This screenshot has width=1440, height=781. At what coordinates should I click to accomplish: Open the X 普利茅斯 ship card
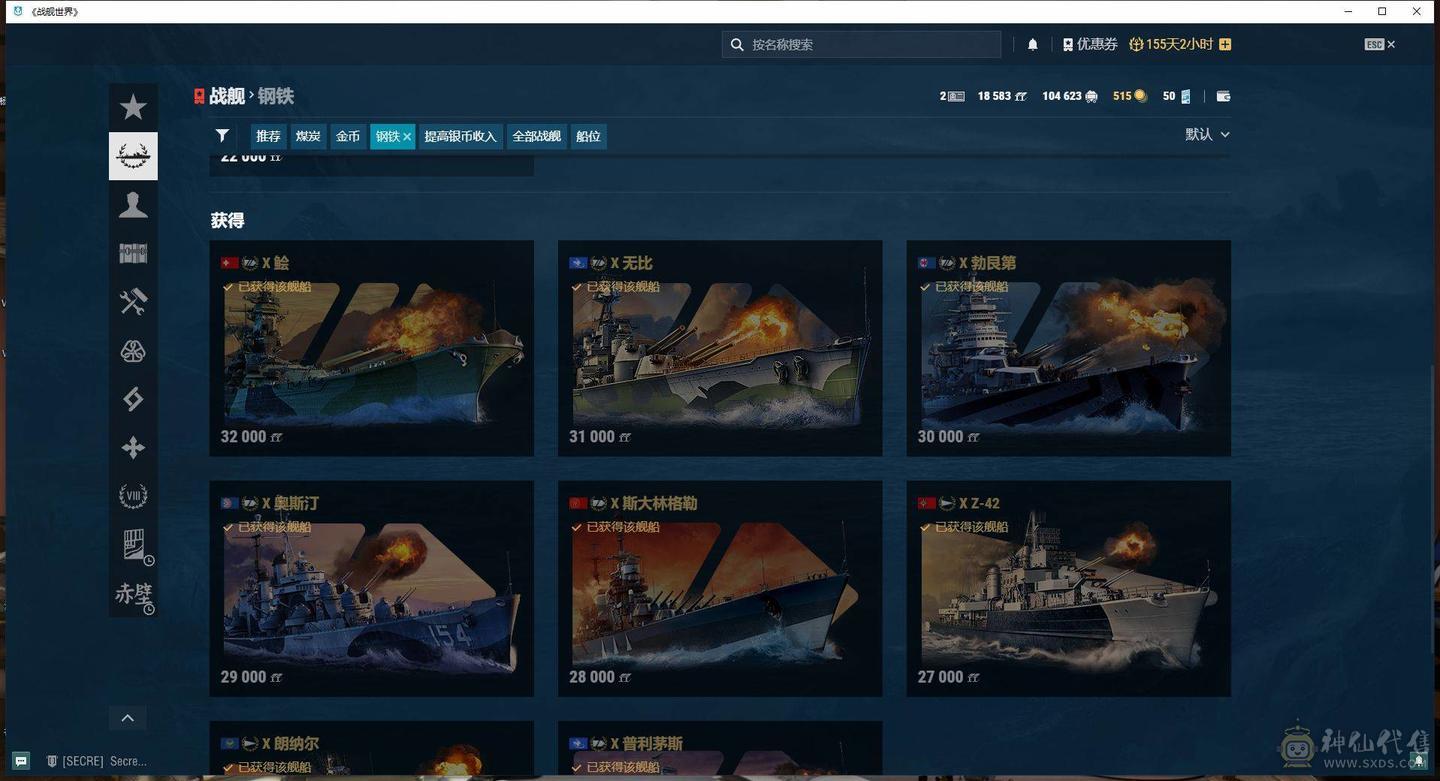pos(720,750)
